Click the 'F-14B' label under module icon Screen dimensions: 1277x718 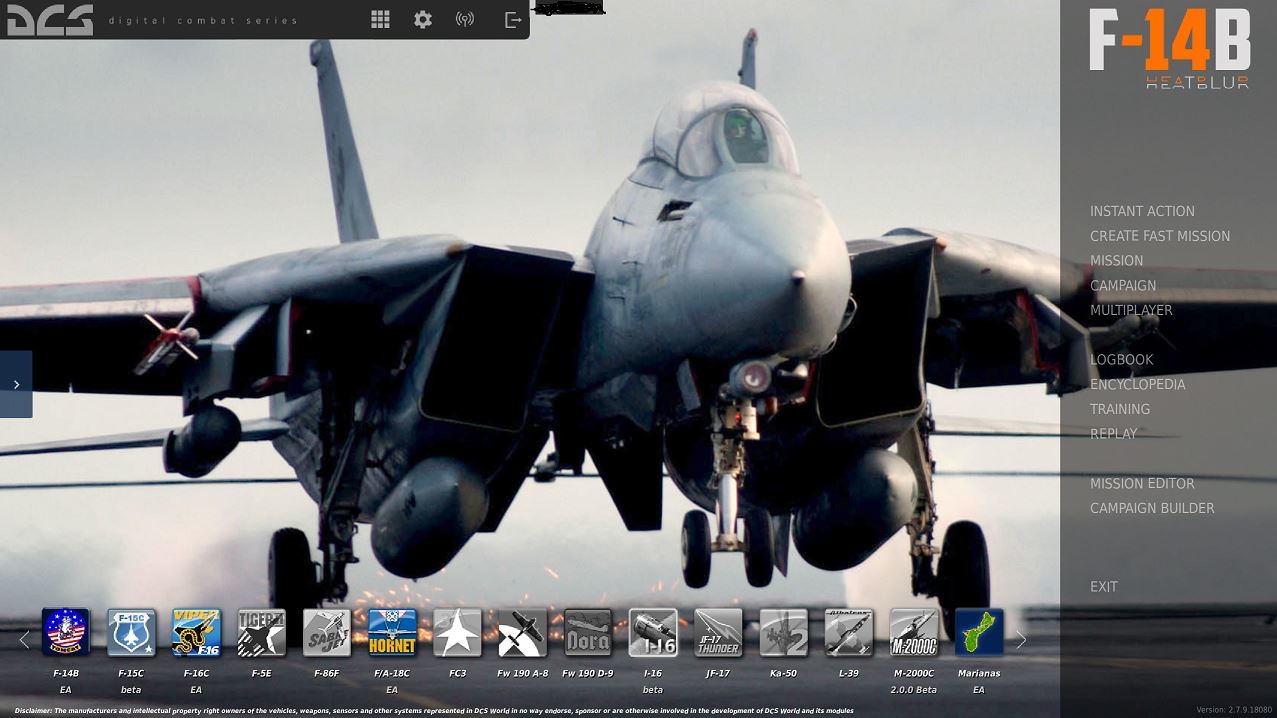point(66,674)
